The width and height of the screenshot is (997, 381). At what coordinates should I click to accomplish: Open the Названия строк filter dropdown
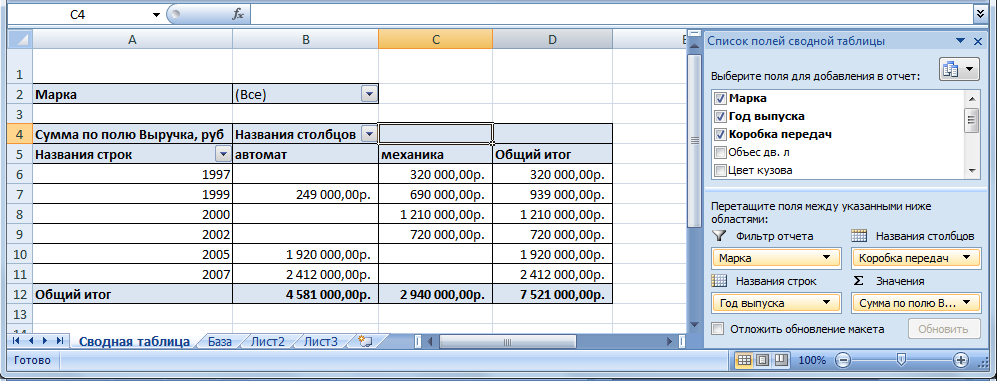(x=223, y=154)
